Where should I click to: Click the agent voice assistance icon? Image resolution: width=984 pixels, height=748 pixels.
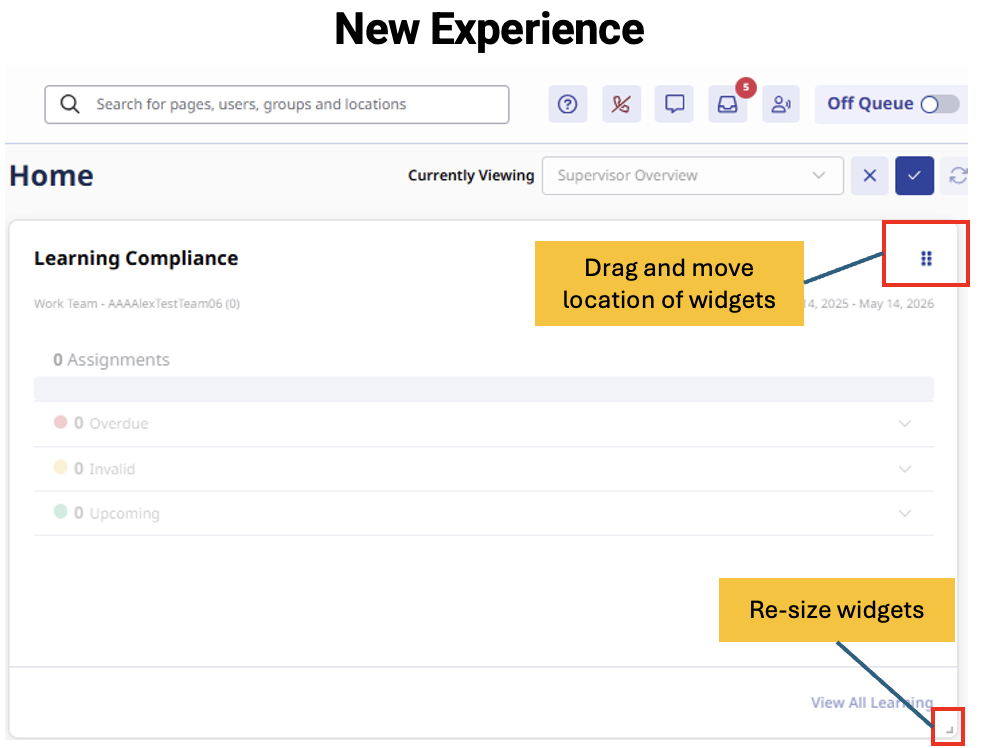click(781, 104)
